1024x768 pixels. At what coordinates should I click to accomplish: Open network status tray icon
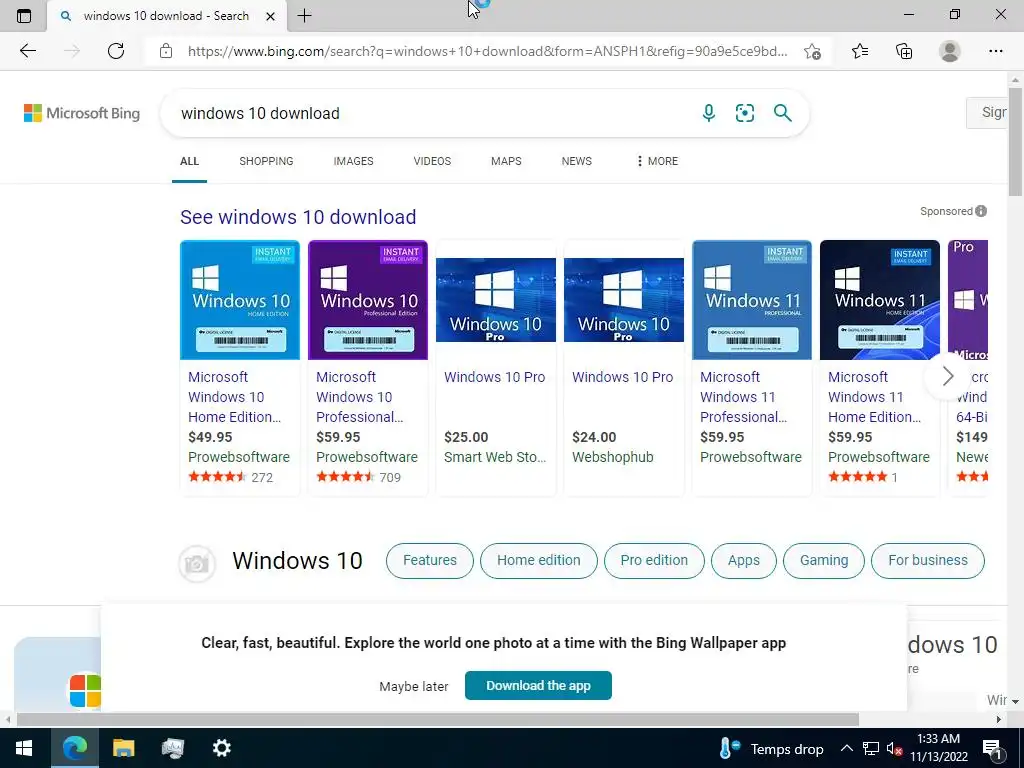871,748
